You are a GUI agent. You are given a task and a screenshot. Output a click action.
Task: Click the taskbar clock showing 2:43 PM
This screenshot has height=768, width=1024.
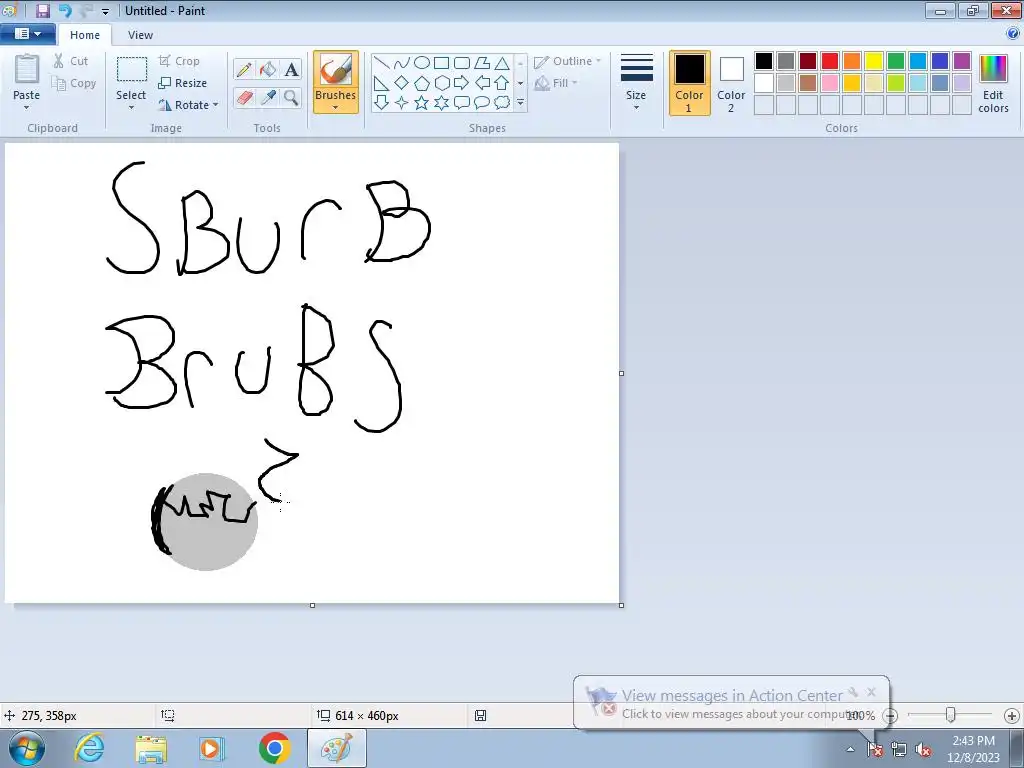973,748
